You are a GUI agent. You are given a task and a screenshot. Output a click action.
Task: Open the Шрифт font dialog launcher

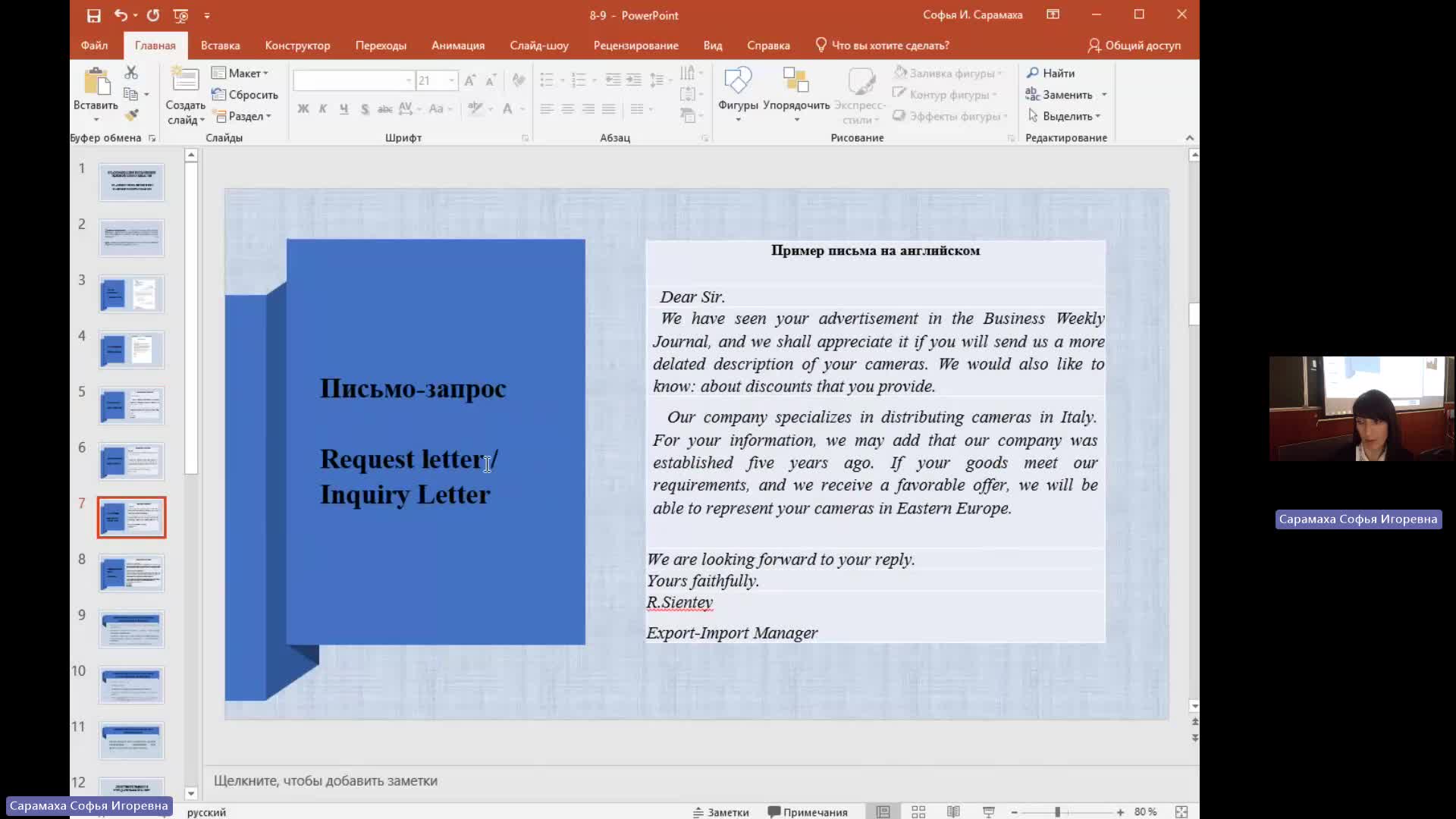tap(525, 138)
